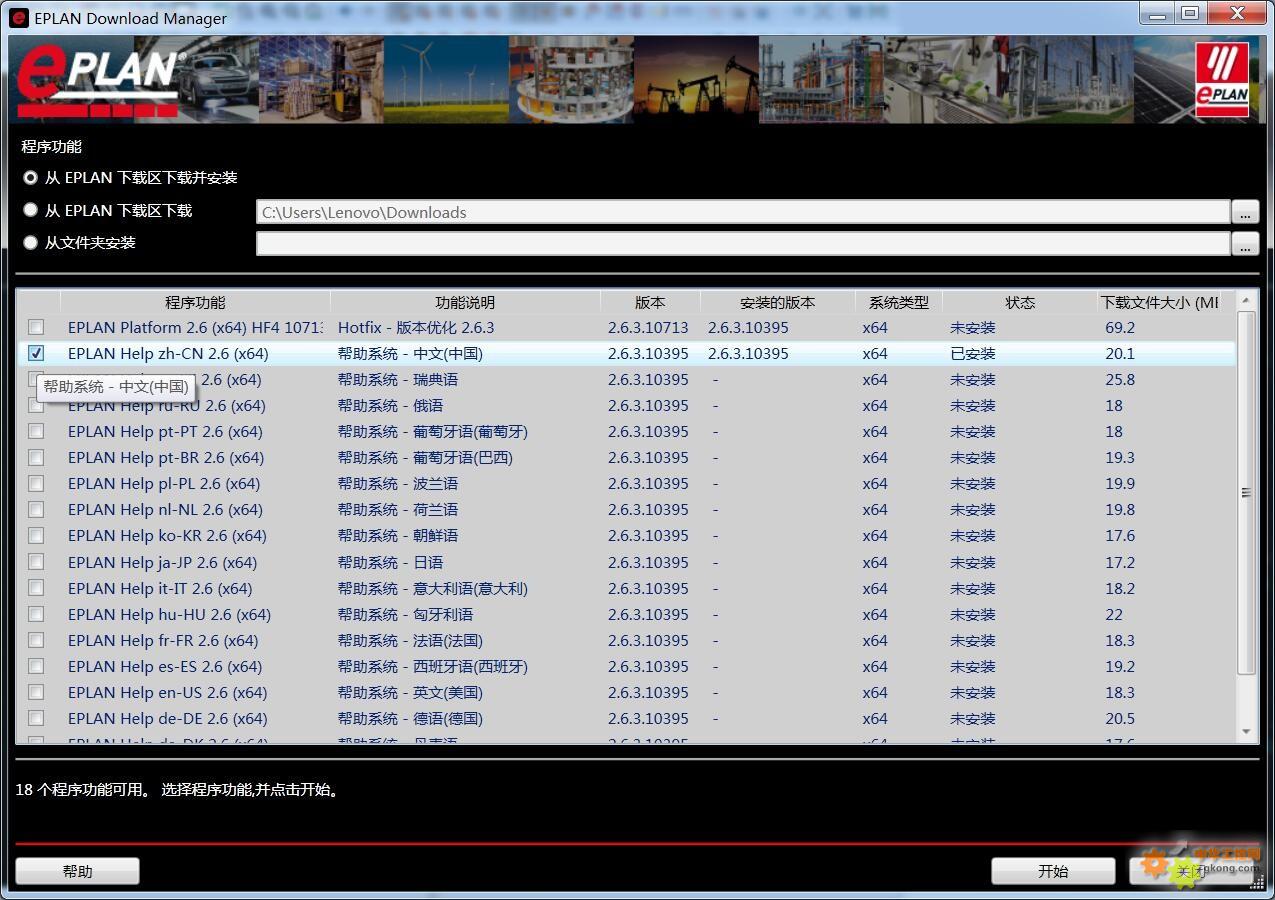Check EPLAN Help it-IT checkbox

pyautogui.click(x=36, y=588)
